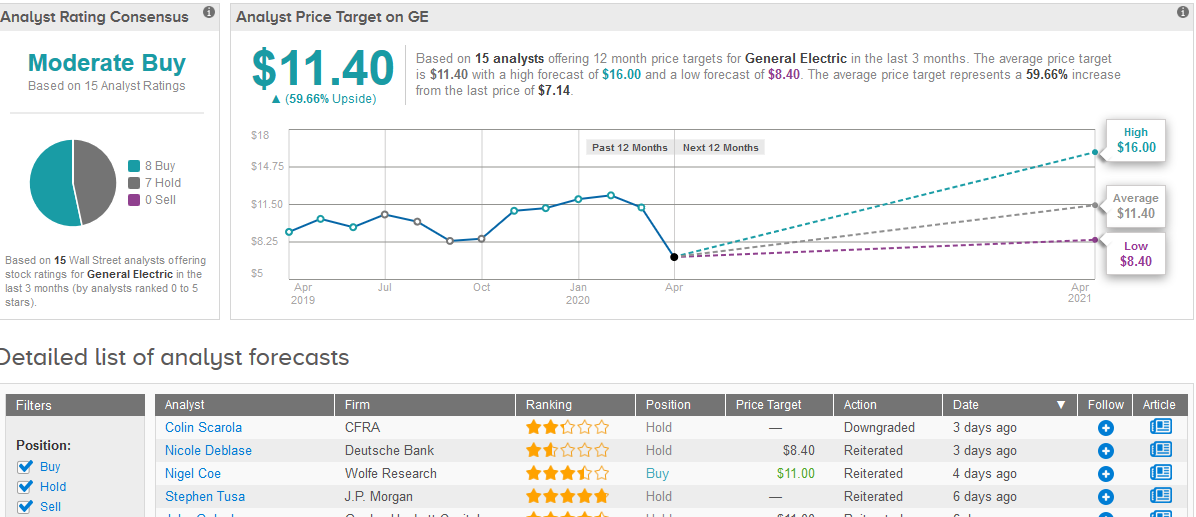
Task: Uncheck the Buy position filter
Action: [x=26, y=467]
